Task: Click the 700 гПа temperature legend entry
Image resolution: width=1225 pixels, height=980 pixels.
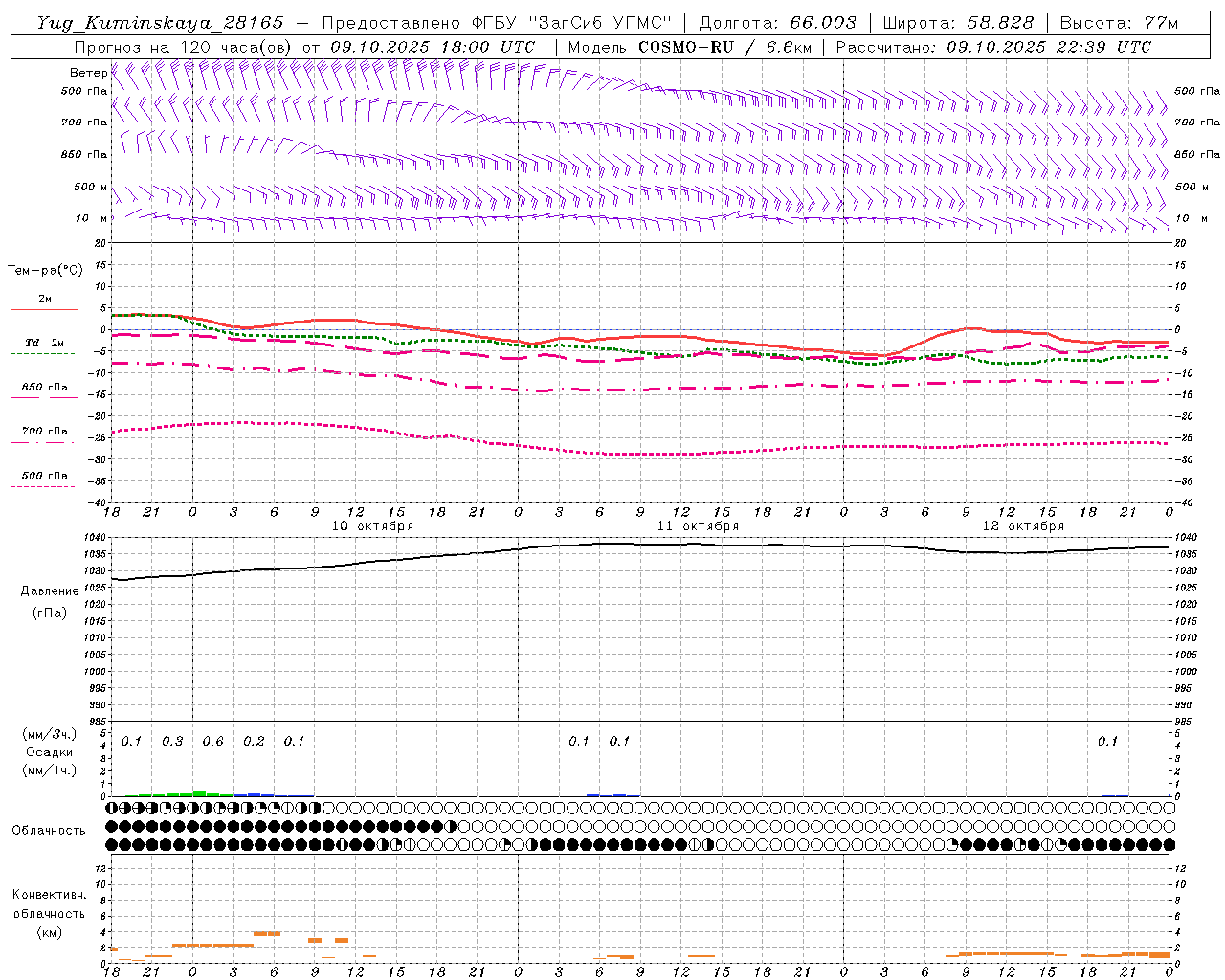Action: point(44,432)
